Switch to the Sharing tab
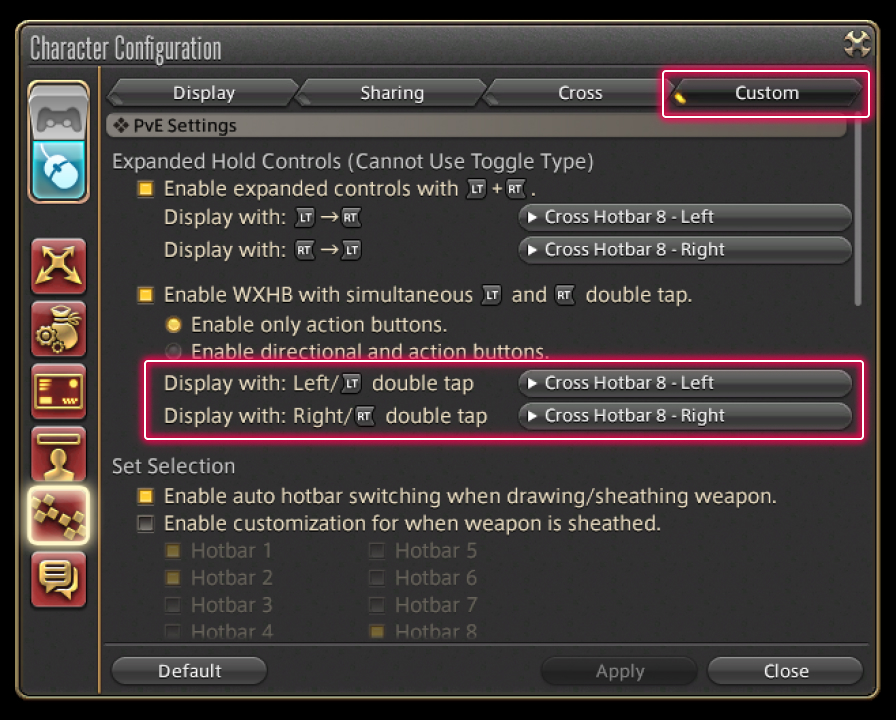The height and width of the screenshot is (720, 896). (x=392, y=93)
